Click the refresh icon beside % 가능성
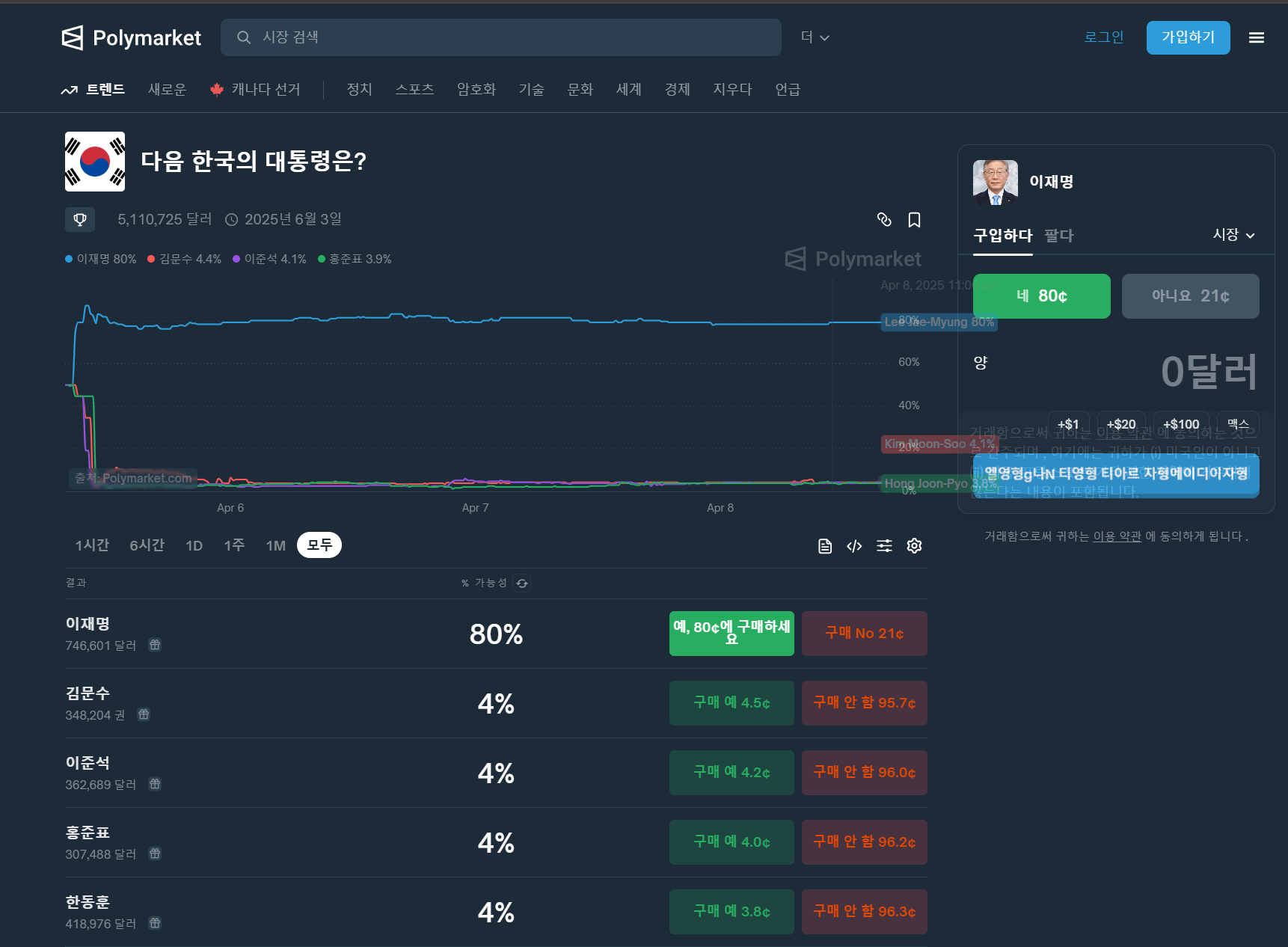The width and height of the screenshot is (1288, 947). [x=522, y=583]
